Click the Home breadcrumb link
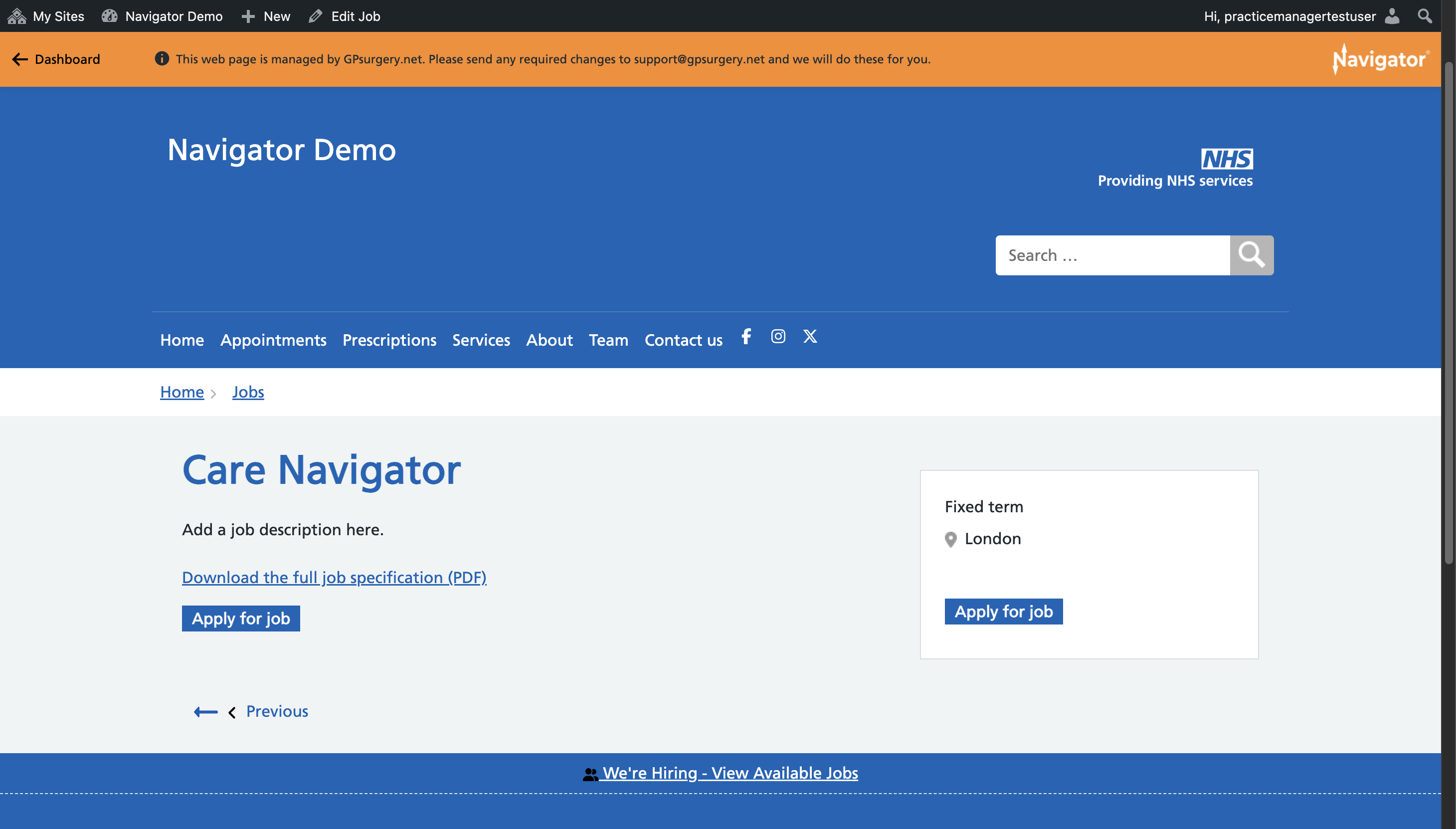The height and width of the screenshot is (829, 1456). pos(182,392)
